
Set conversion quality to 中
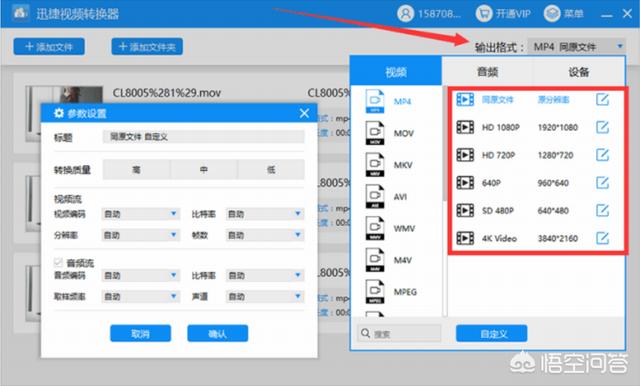click(204, 169)
